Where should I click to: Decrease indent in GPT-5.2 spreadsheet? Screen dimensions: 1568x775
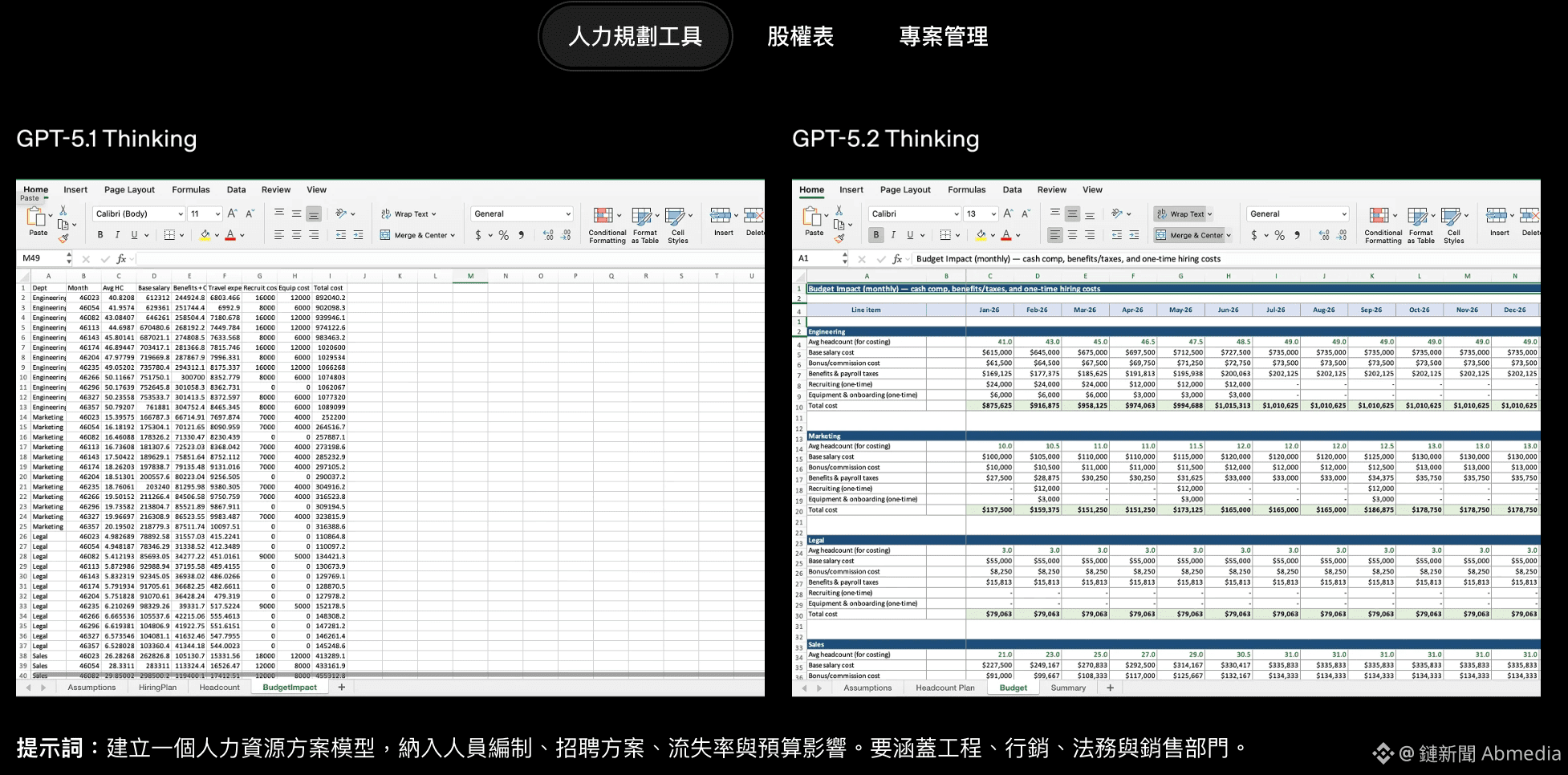point(1117,235)
